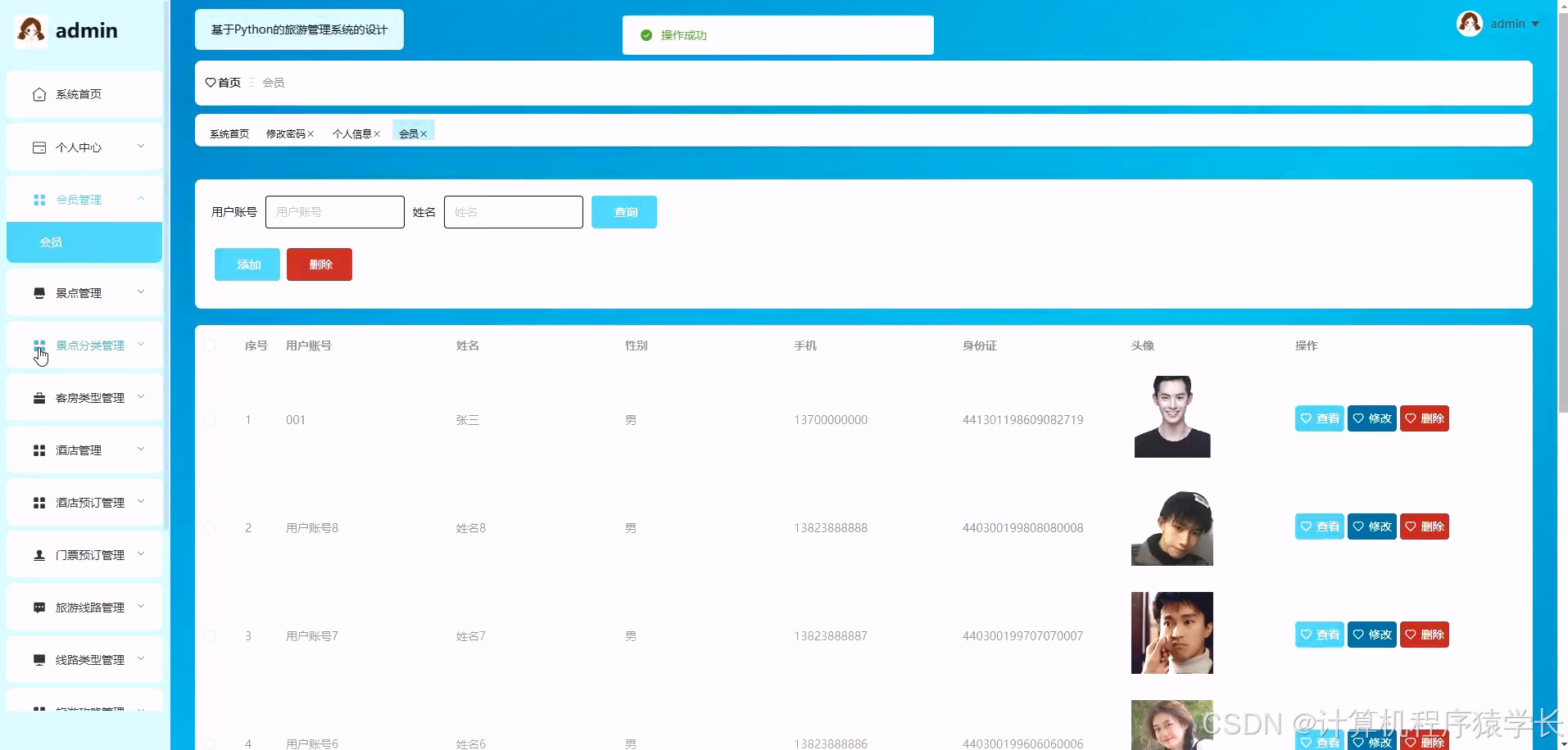Click the monitor icon beside 线路类型管理

pos(39,660)
